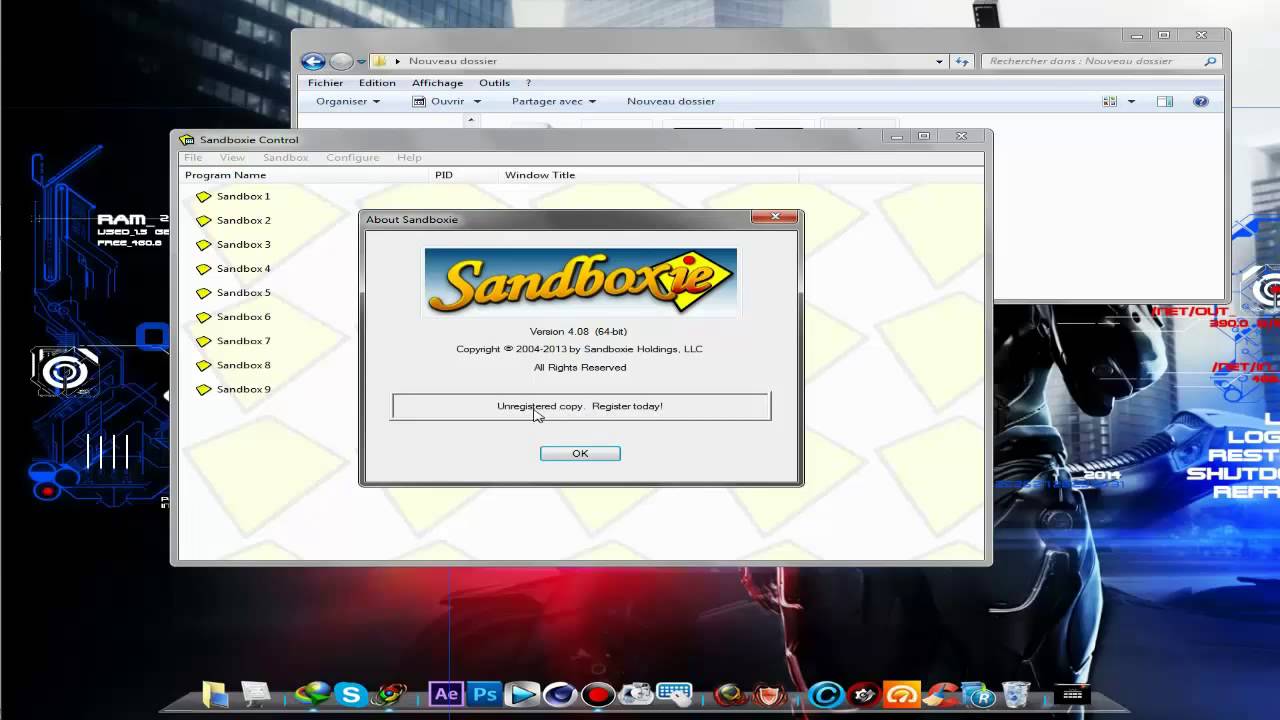Click the Sandboxie logo banner
This screenshot has width=1280, height=720.
tap(580, 282)
